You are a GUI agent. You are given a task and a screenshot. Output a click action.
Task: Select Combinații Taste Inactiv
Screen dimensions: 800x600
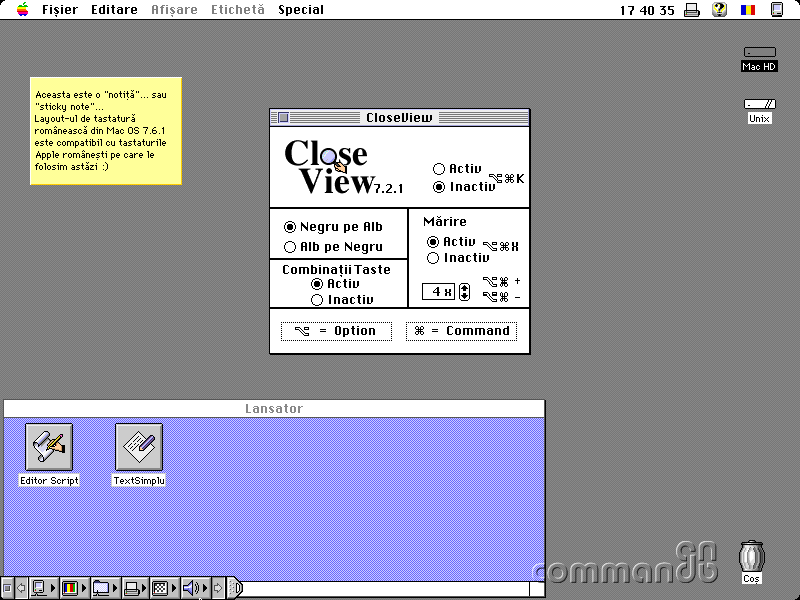(x=342, y=299)
